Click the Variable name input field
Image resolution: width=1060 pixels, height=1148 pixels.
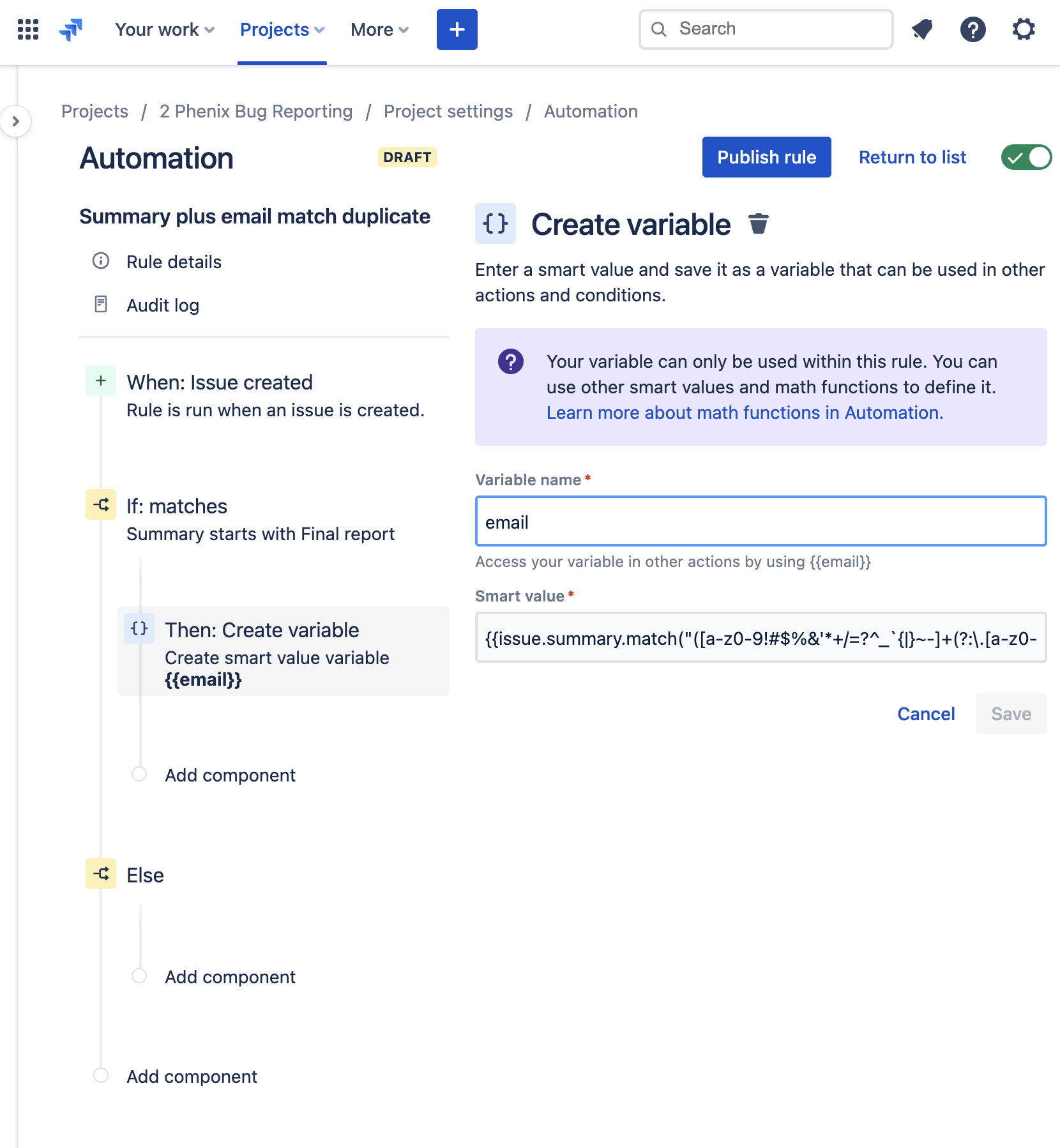point(761,521)
